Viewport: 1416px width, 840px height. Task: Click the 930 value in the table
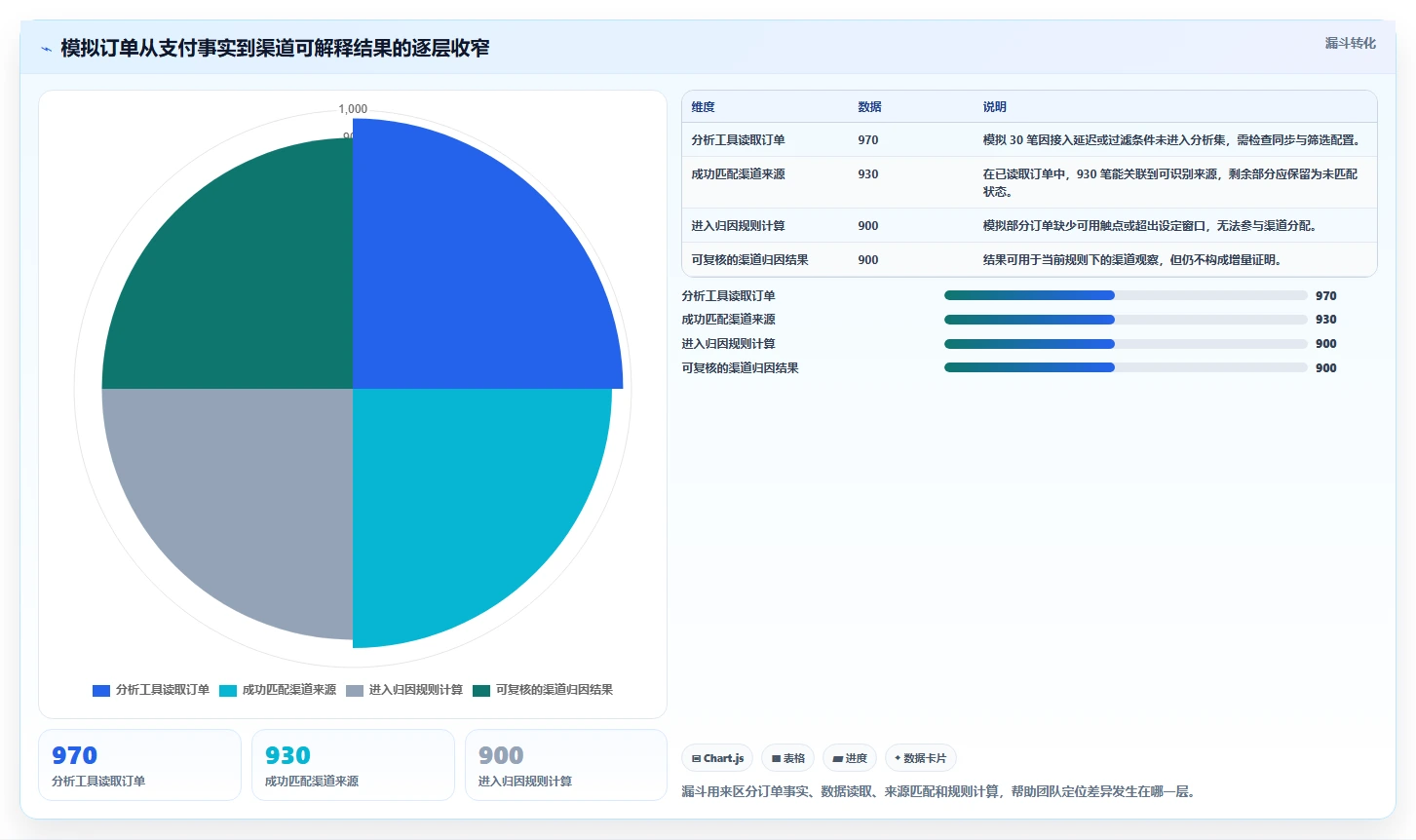867,174
